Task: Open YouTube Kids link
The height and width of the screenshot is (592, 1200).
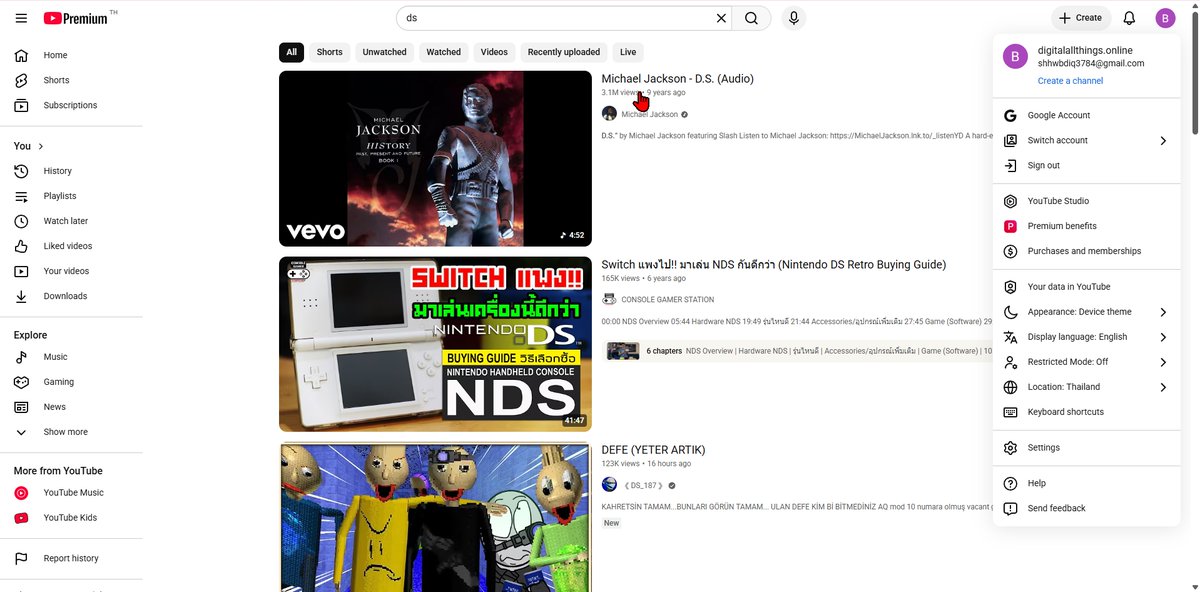Action: pyautogui.click(x=70, y=518)
